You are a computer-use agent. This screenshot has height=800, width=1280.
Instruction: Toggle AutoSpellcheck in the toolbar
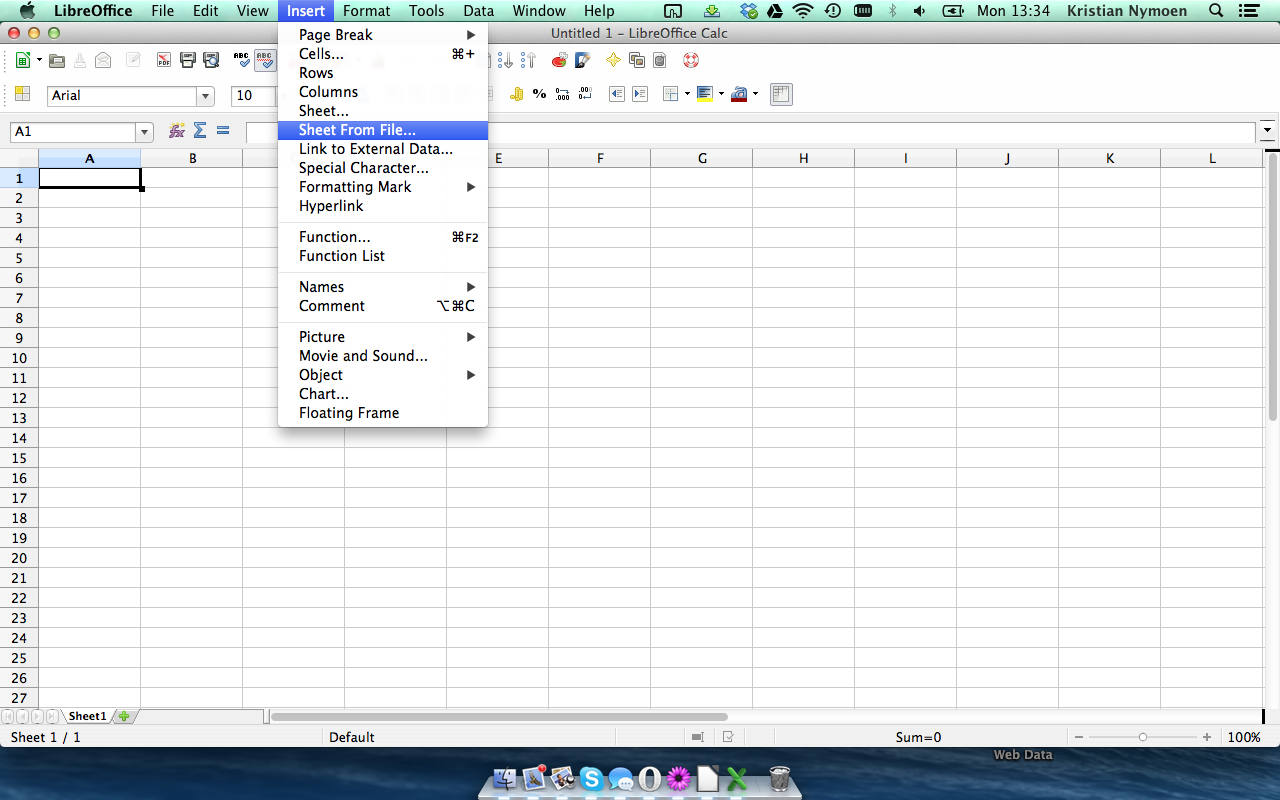(265, 60)
